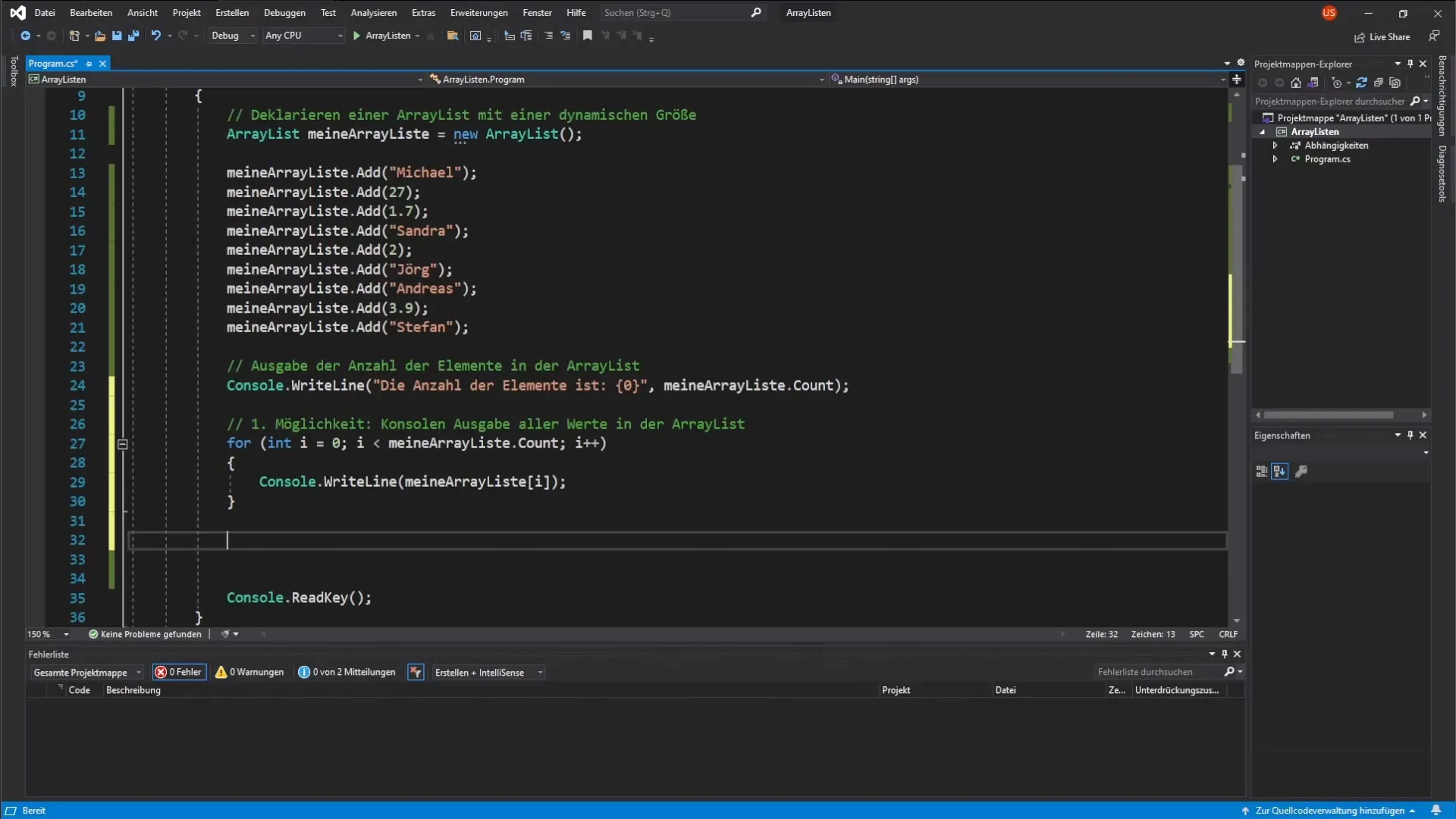The height and width of the screenshot is (819, 1456).
Task: Click the Navigate Backward arrow in toolbar
Action: click(x=25, y=36)
